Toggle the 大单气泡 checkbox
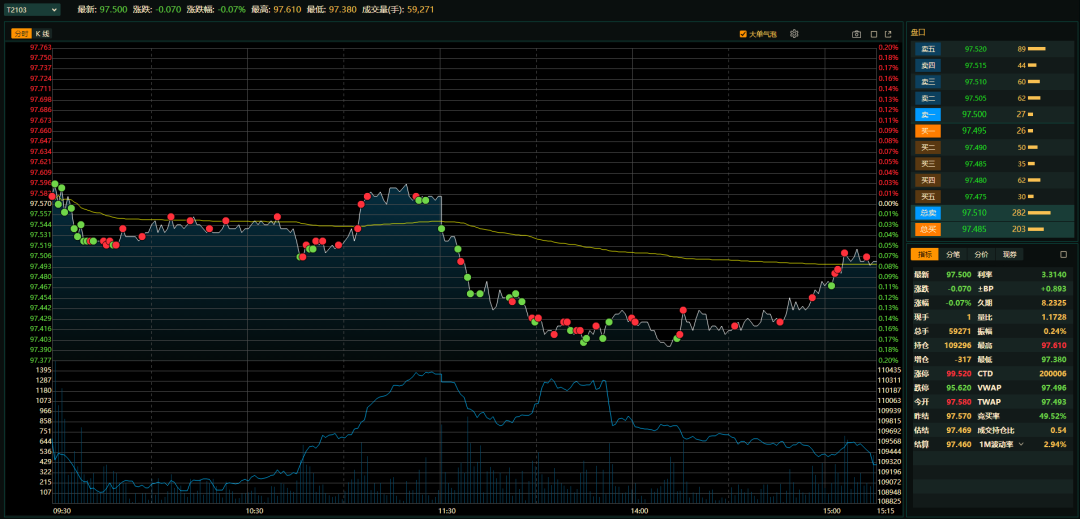The width and height of the screenshot is (1080, 519). [743, 34]
